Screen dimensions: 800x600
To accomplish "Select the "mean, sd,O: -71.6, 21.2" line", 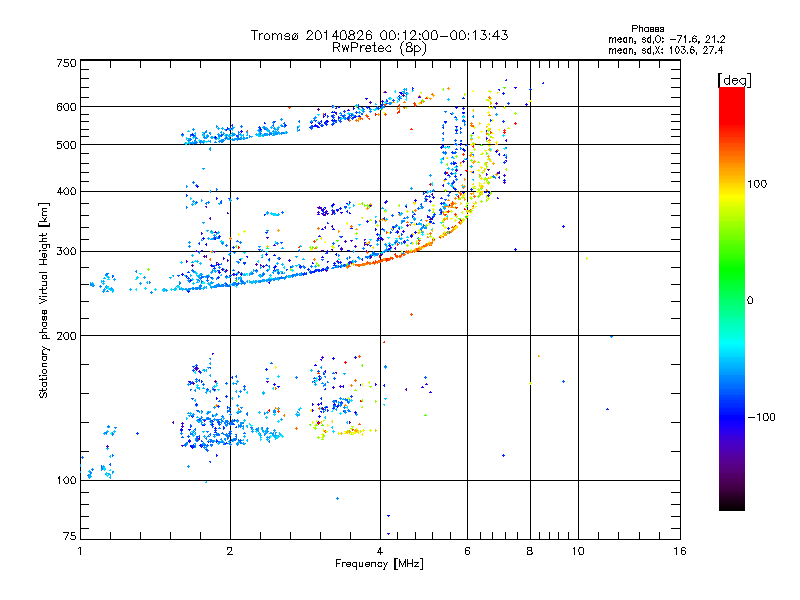I will tap(666, 39).
